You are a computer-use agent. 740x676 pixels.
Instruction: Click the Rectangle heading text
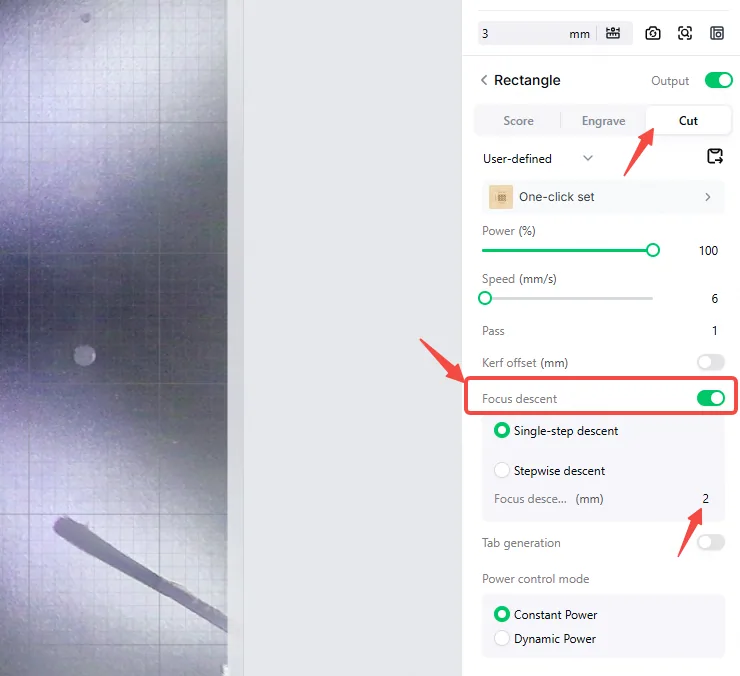[x=527, y=80]
